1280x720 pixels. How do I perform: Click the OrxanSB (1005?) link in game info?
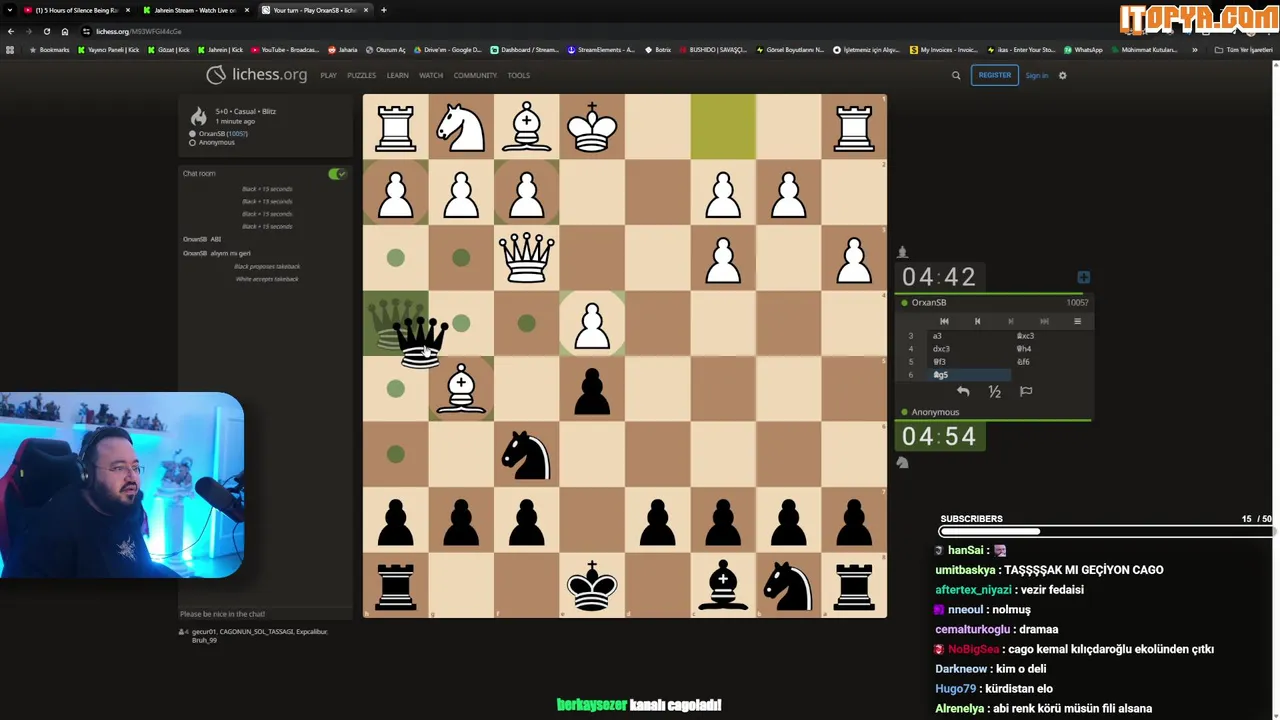(223, 133)
